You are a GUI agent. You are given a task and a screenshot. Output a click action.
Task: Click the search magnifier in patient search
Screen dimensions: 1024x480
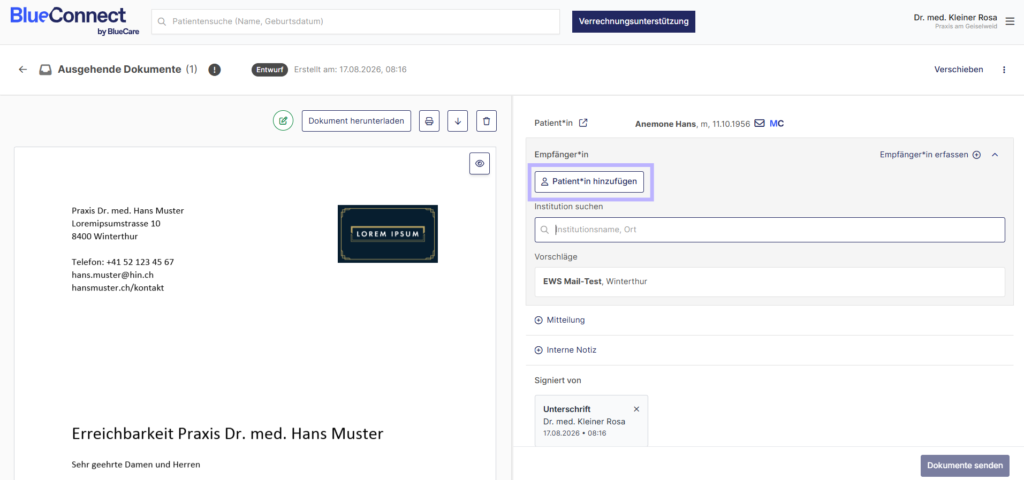point(162,22)
